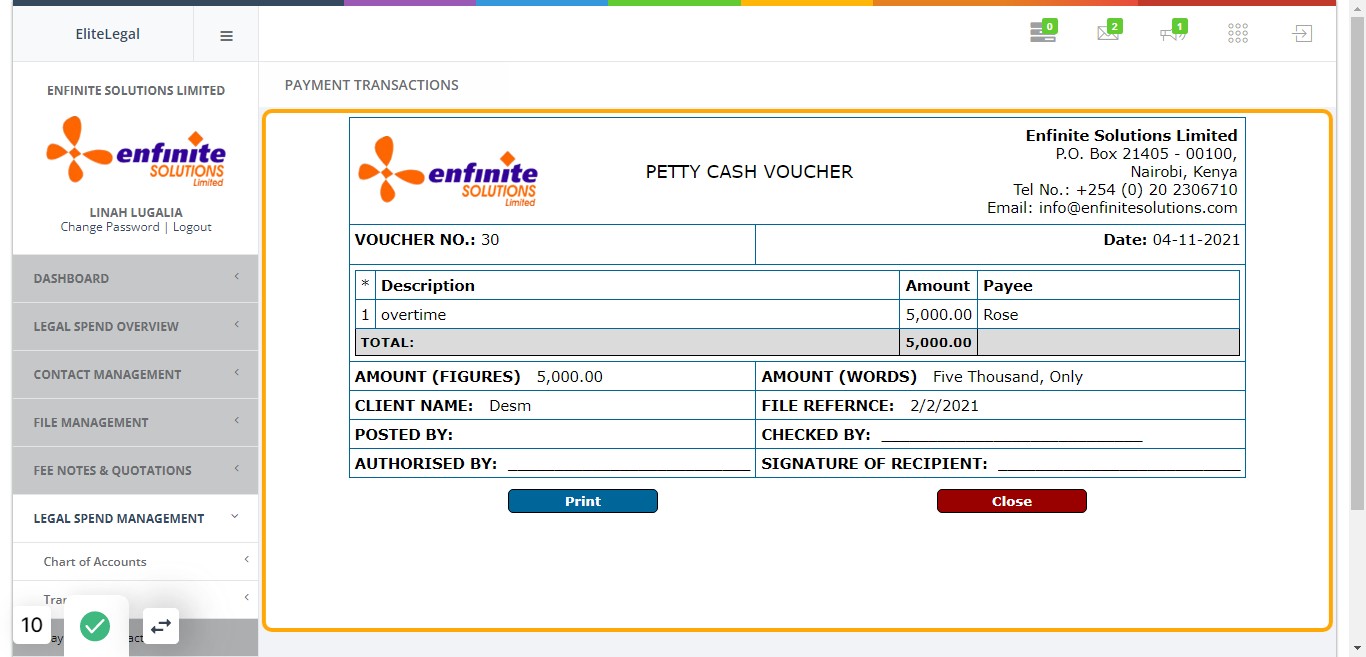This screenshot has height=657, width=1366.
Task: Click the Tel No. +254 (0) 20 2306710
Action: [x=1125, y=190]
